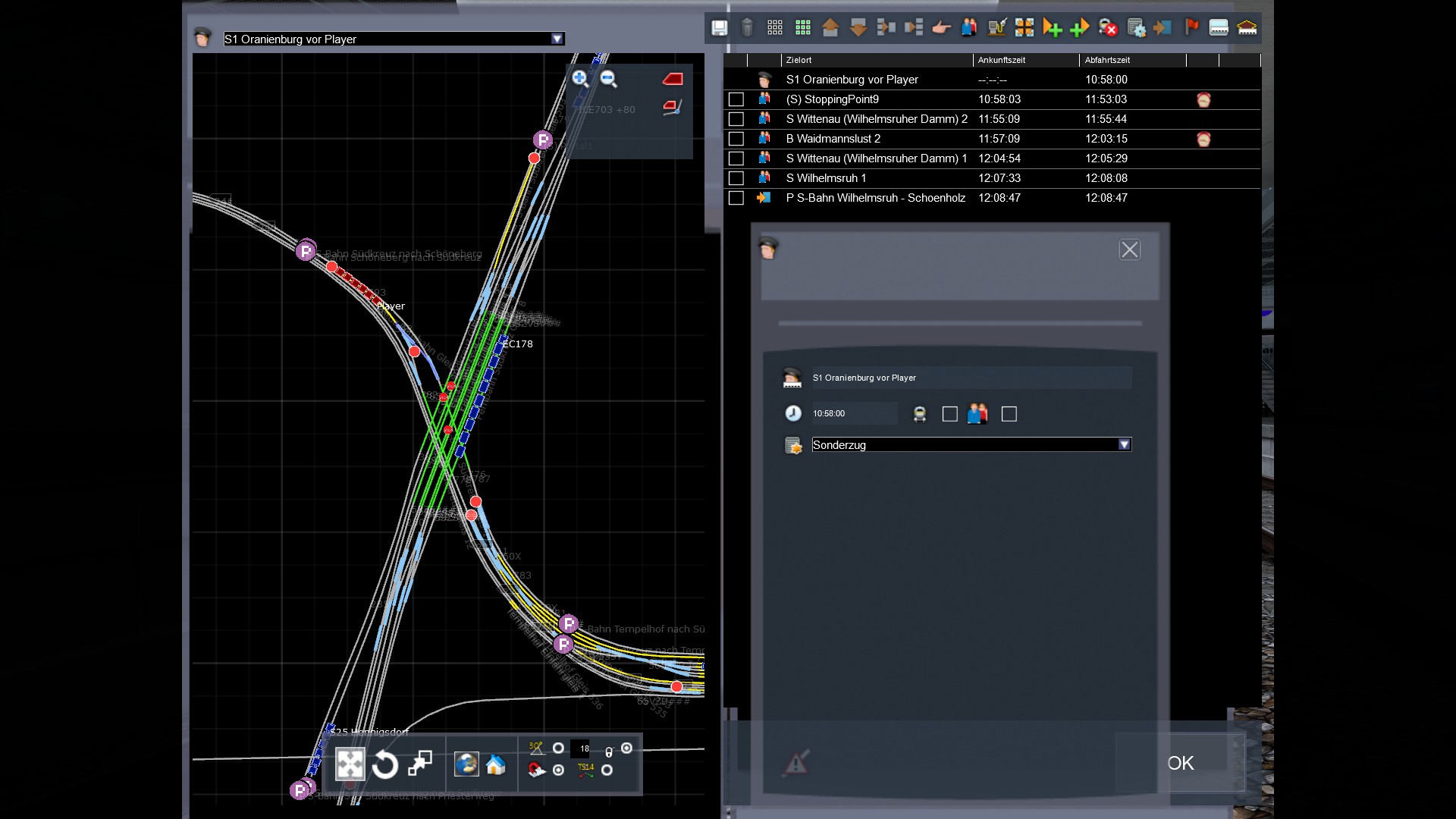The image size is (1456, 819).
Task: Toggle the magnet snap-to-track radio button
Action: point(558,770)
